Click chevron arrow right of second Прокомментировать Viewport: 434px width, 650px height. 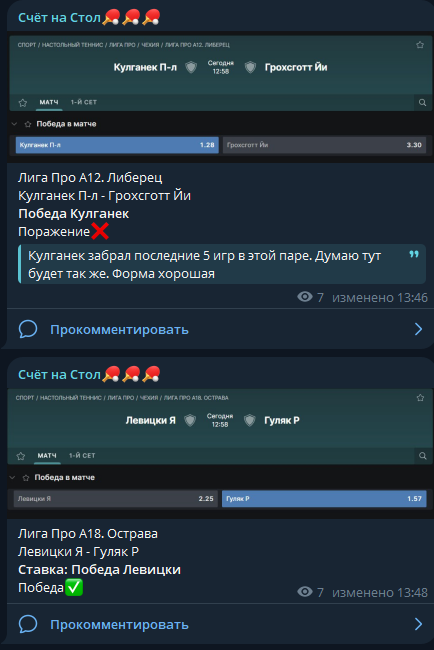pos(419,624)
